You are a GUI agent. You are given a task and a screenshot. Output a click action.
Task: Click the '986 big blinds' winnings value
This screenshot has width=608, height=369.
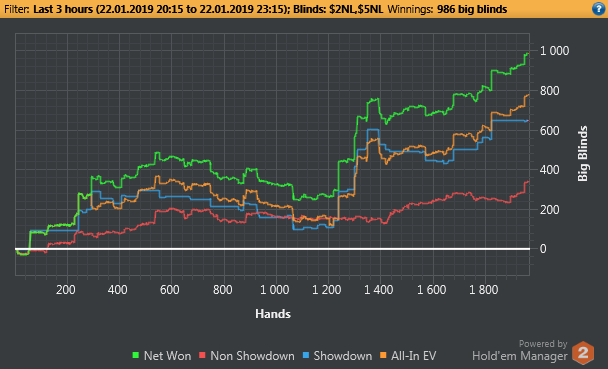(x=472, y=9)
